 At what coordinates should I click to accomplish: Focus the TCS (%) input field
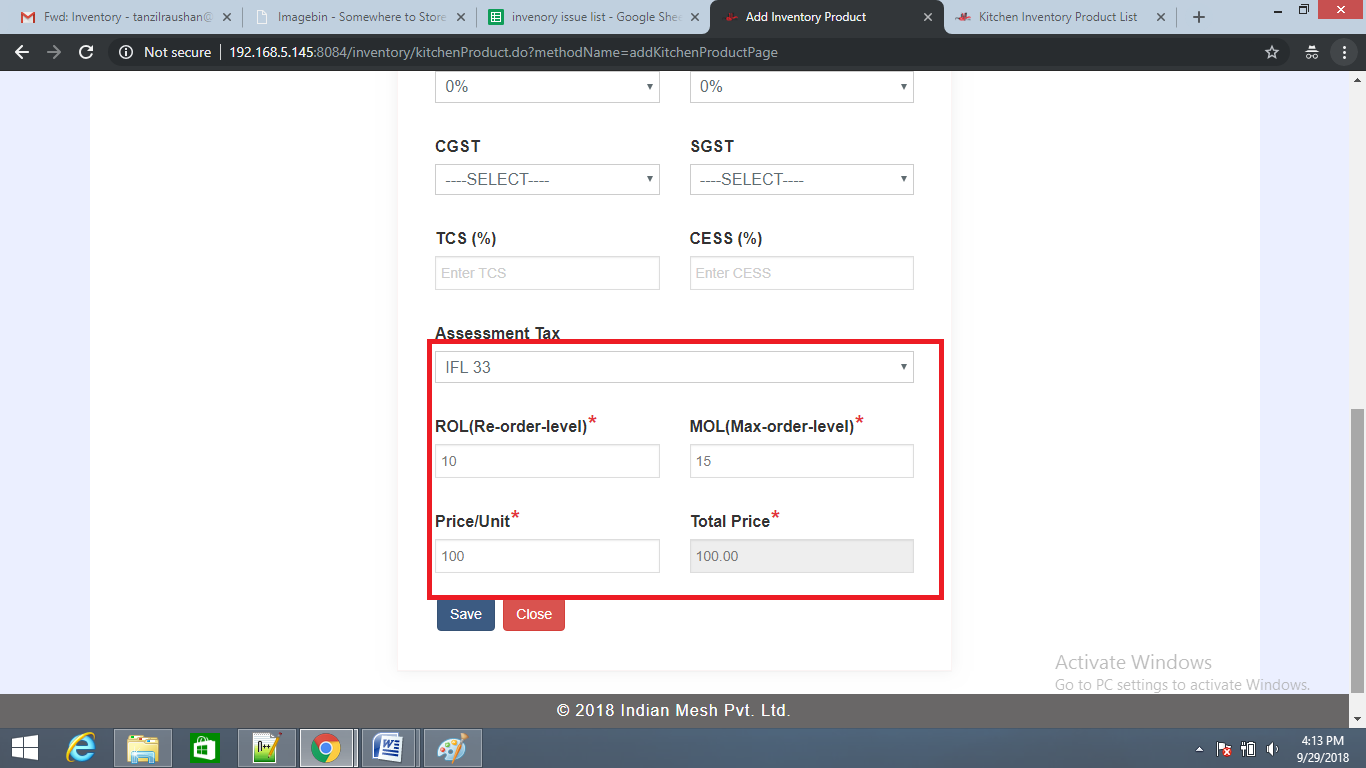click(x=547, y=273)
